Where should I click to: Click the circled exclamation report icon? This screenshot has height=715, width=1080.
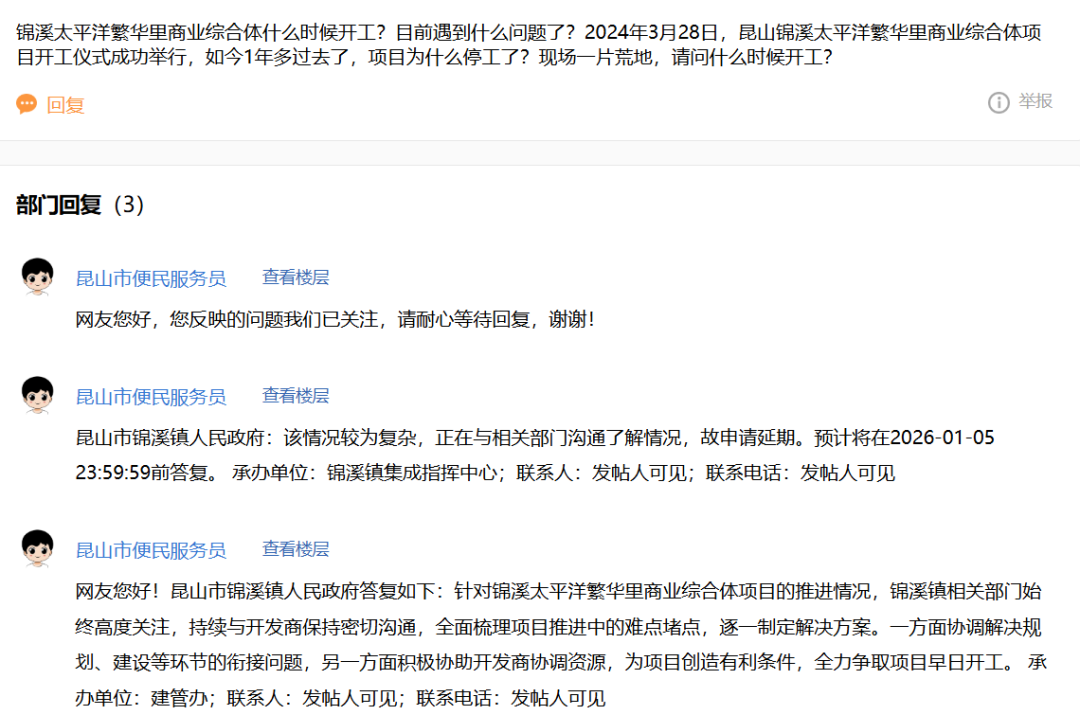click(998, 102)
